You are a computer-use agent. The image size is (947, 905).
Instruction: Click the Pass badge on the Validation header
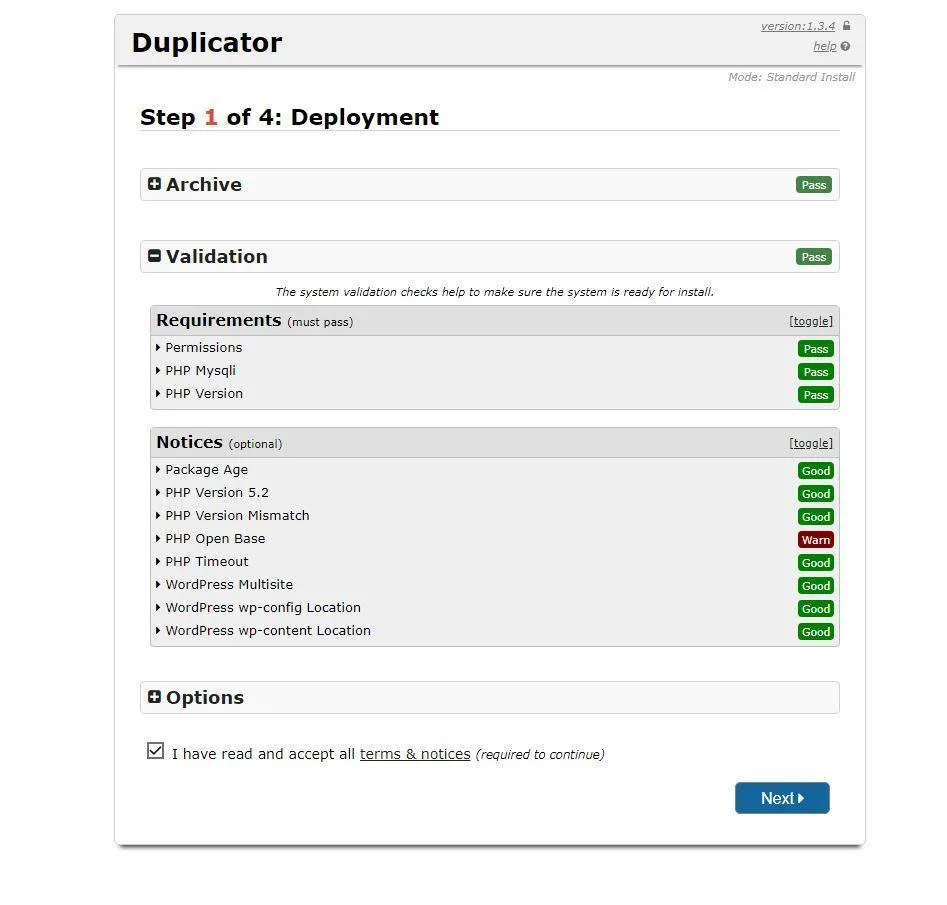coord(813,256)
